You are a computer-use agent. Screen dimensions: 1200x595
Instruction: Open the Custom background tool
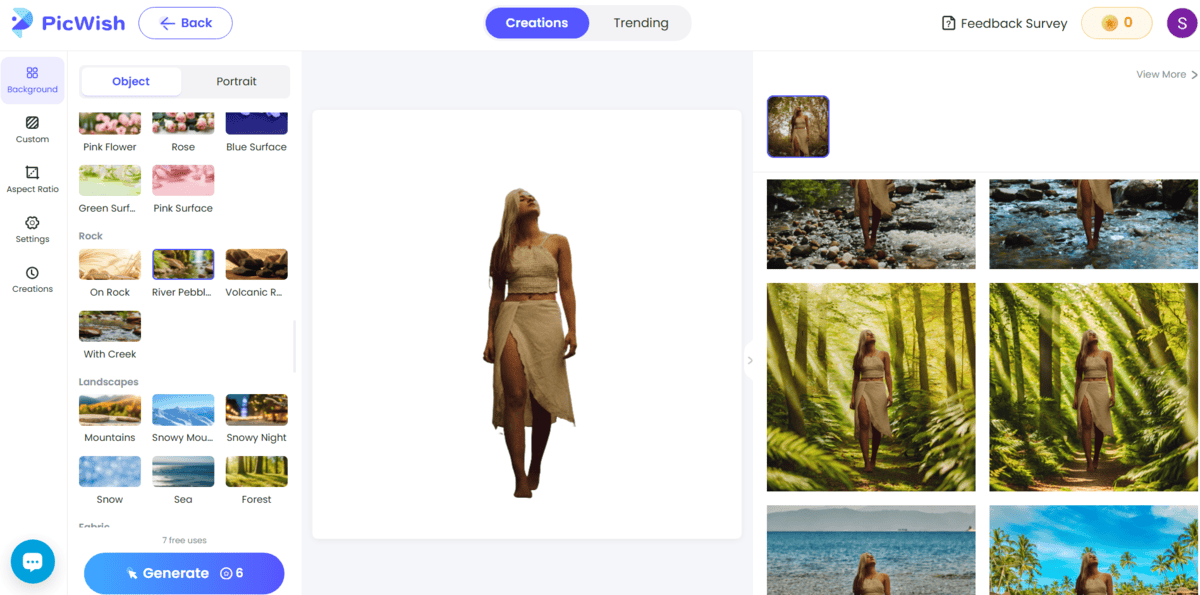[32, 130]
